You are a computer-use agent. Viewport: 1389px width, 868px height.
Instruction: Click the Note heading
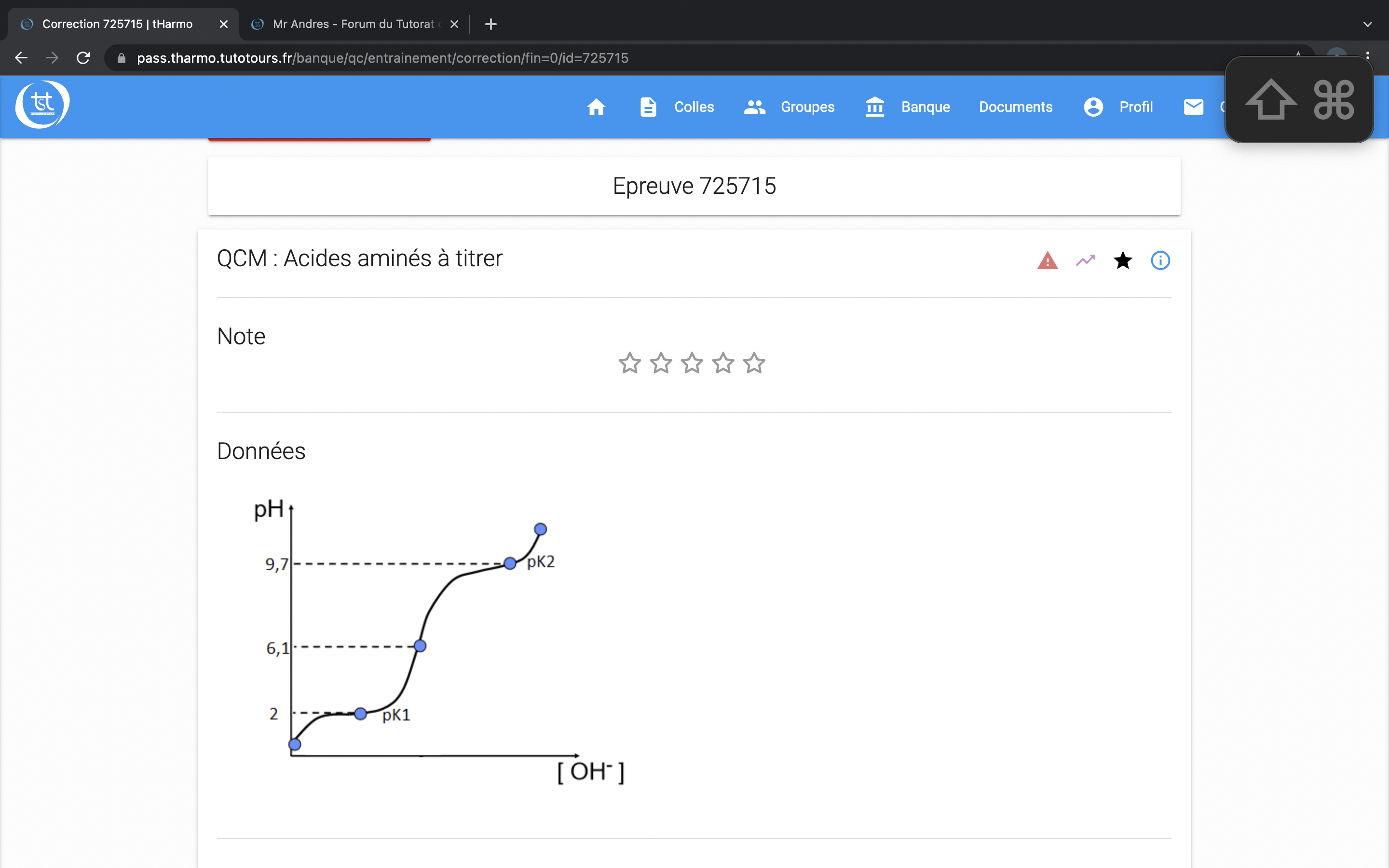241,337
